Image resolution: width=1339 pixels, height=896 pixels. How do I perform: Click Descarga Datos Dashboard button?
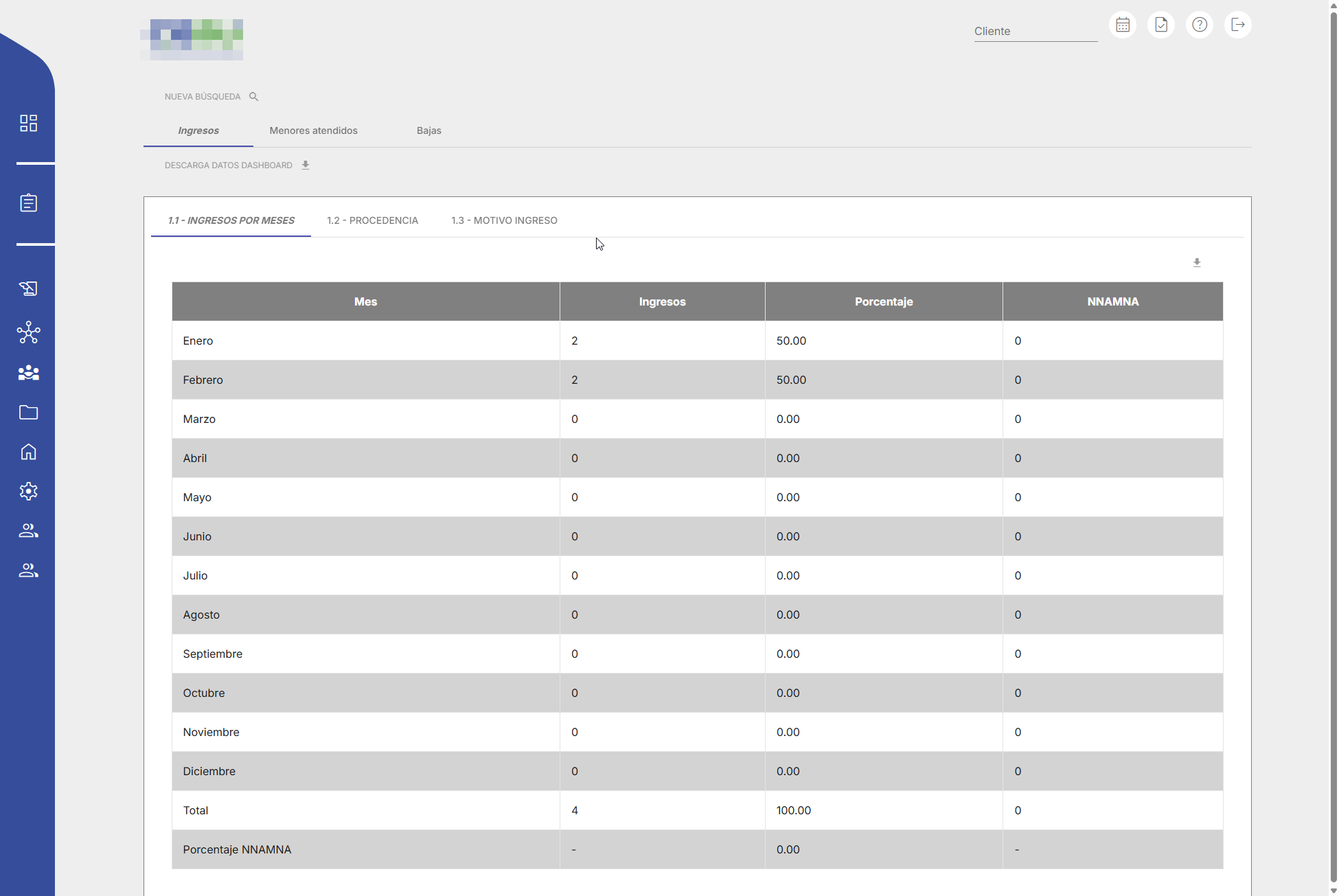pyautogui.click(x=237, y=165)
